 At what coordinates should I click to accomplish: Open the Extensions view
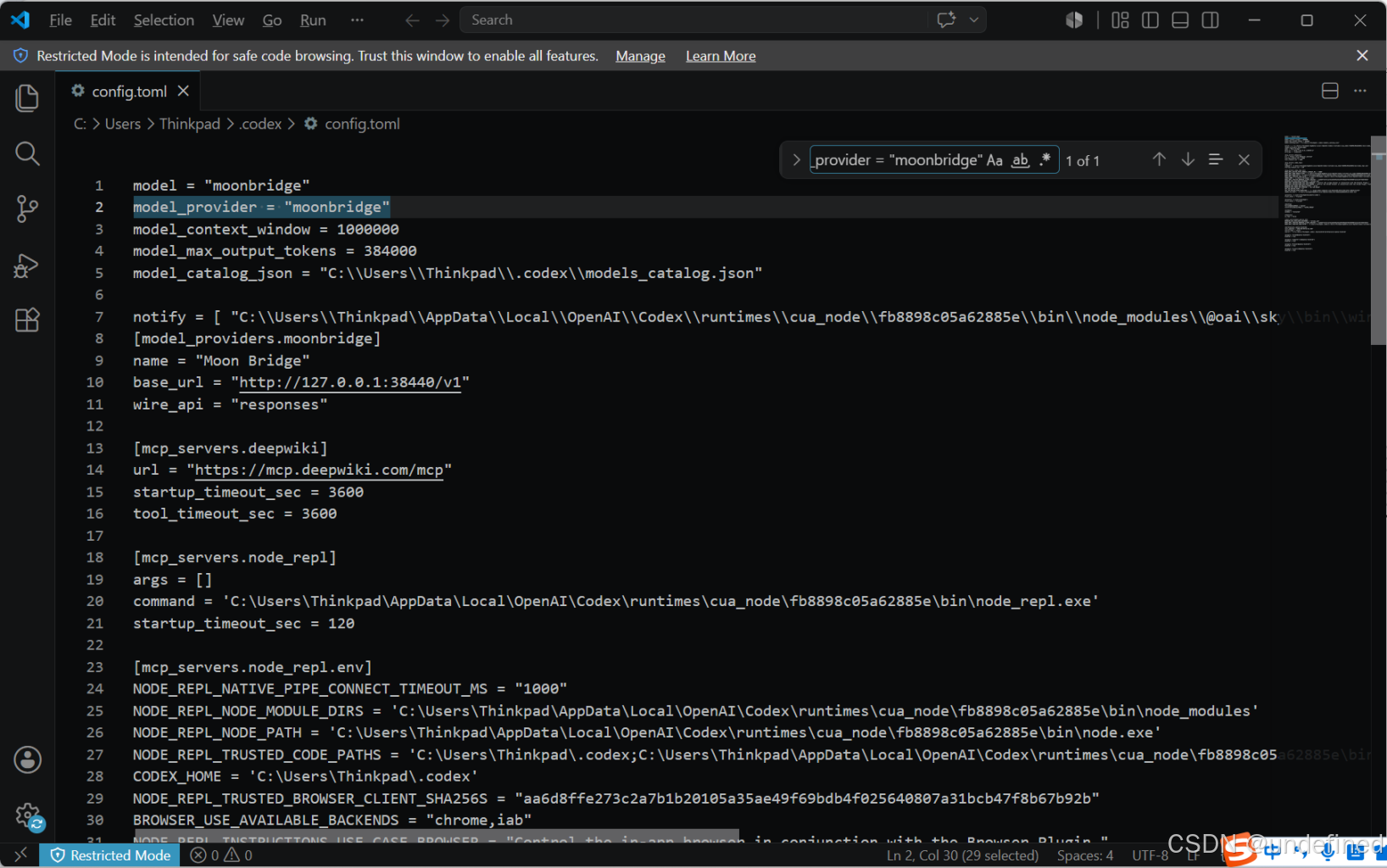[x=27, y=320]
